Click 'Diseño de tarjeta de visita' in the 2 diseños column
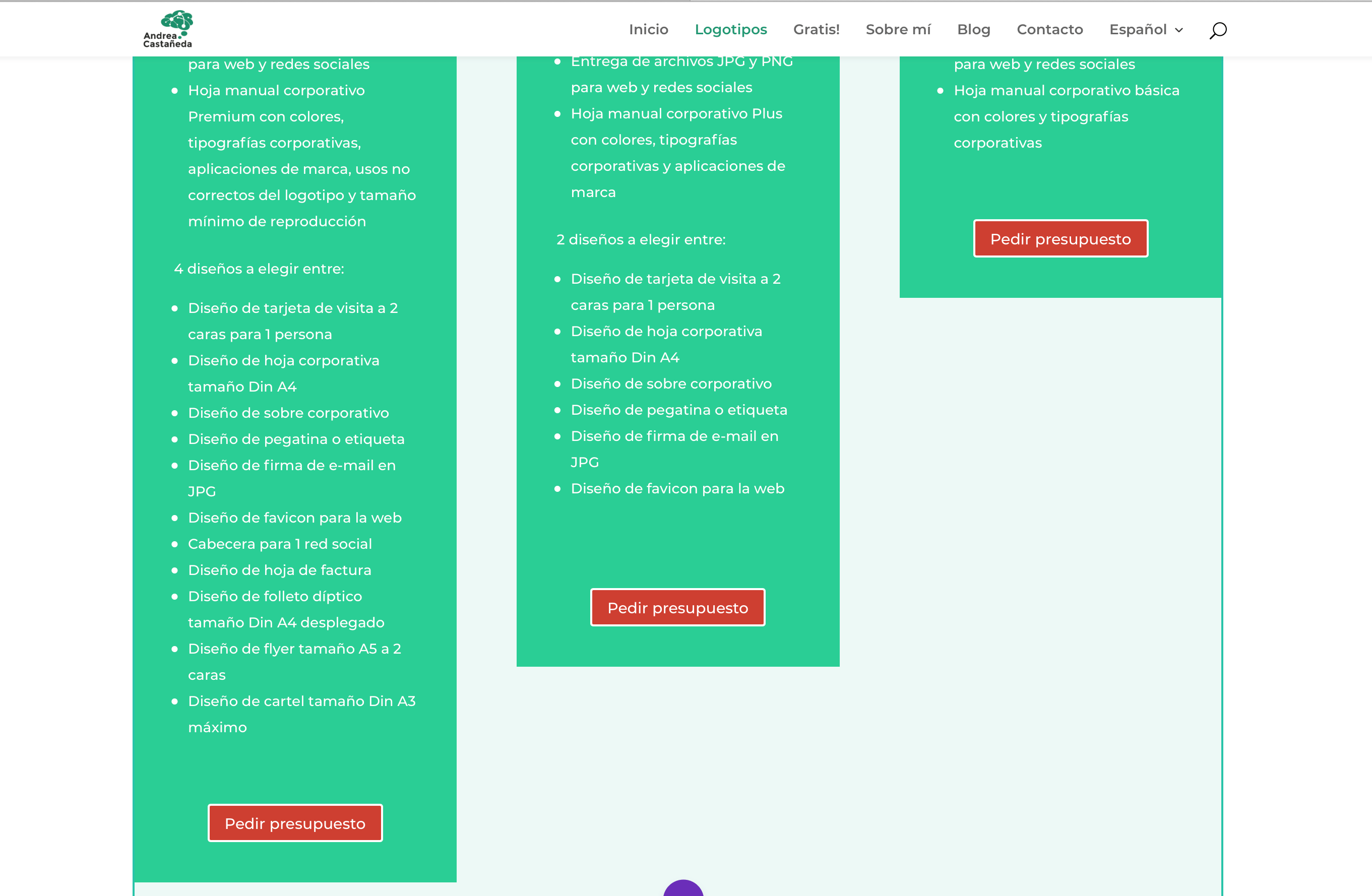Screen dimensions: 1372x896 coord(675,292)
